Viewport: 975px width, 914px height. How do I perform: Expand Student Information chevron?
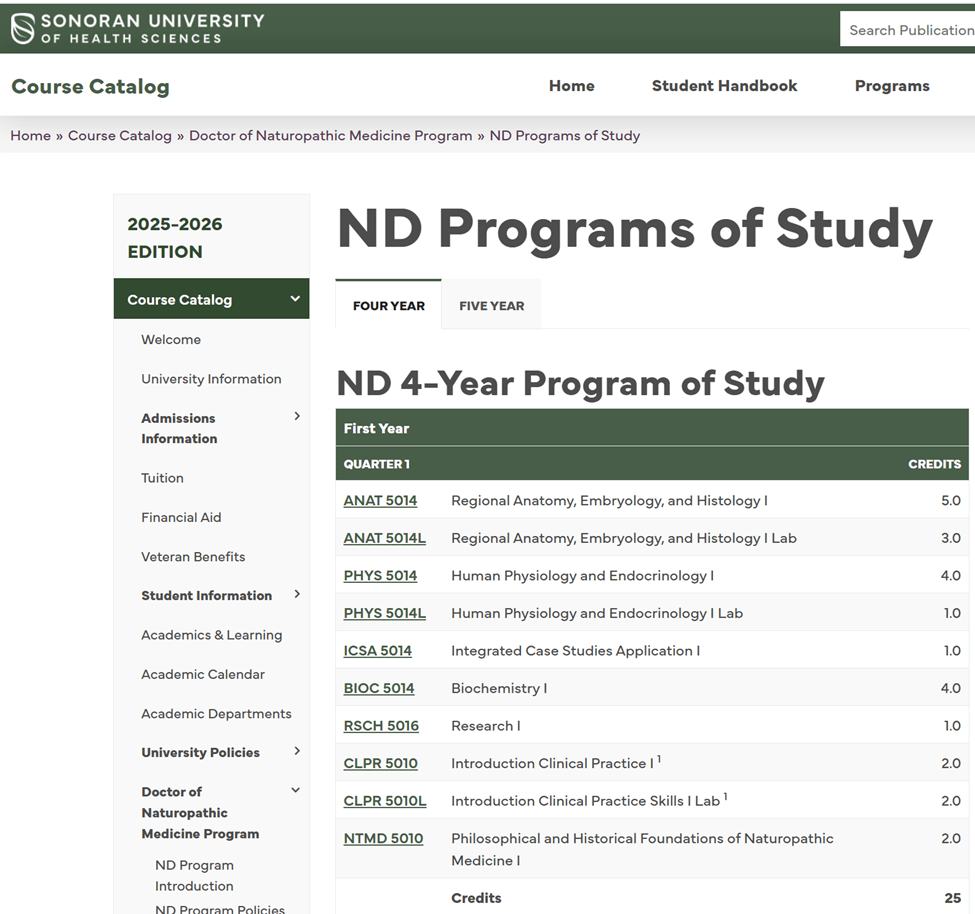(297, 594)
